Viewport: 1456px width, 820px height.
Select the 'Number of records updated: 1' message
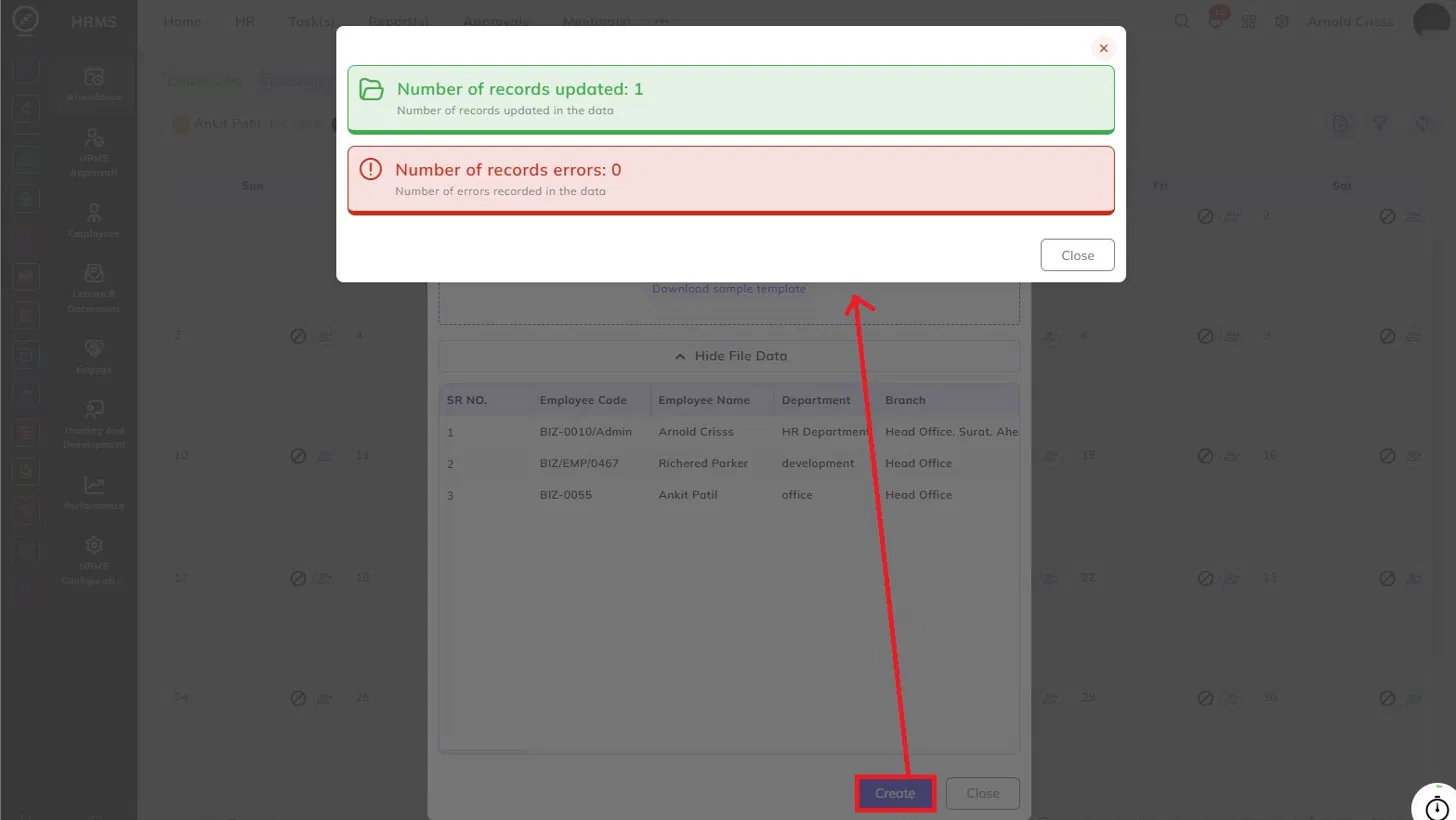coord(520,89)
